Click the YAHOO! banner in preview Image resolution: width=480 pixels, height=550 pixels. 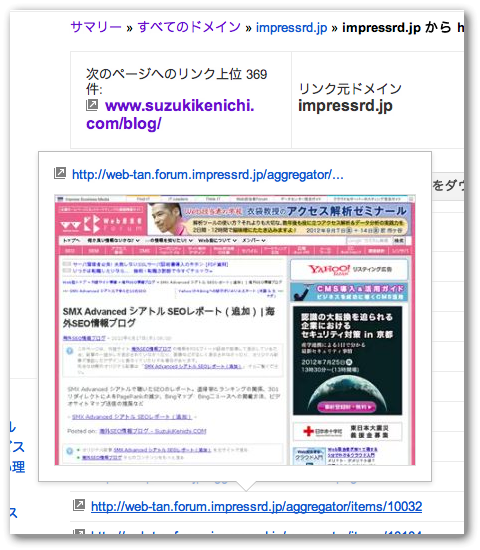(349, 269)
